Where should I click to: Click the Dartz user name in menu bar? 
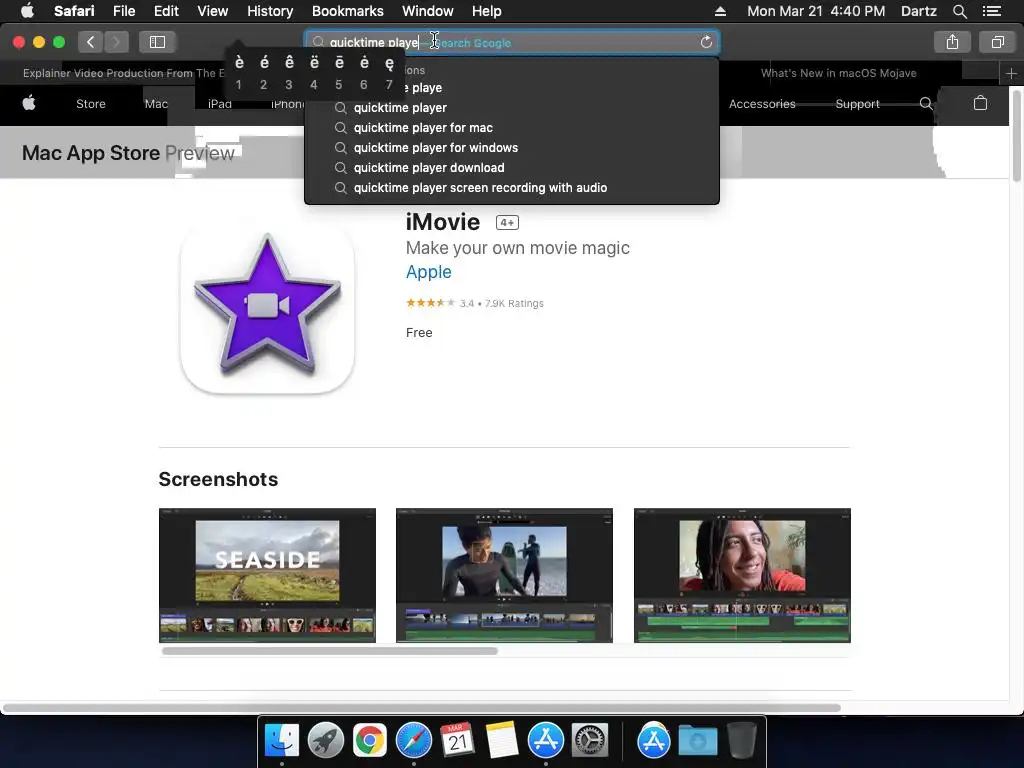coord(918,11)
